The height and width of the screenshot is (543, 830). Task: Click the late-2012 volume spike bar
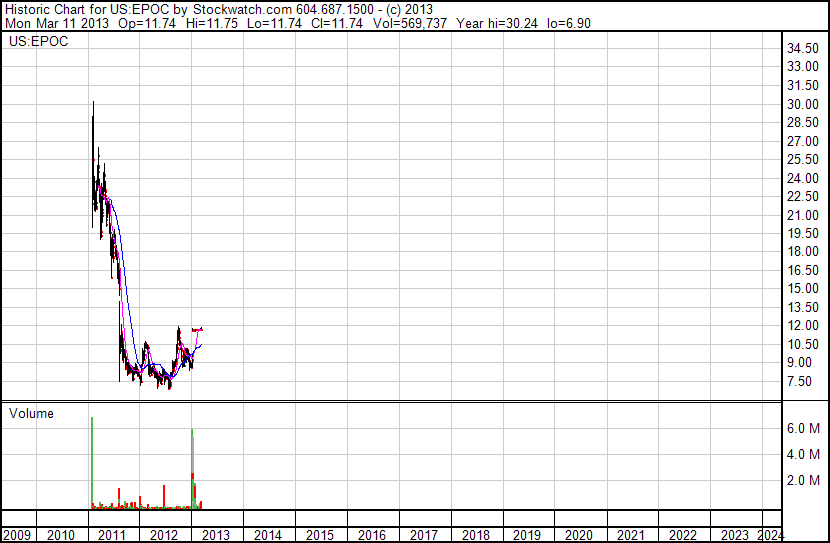point(192,469)
